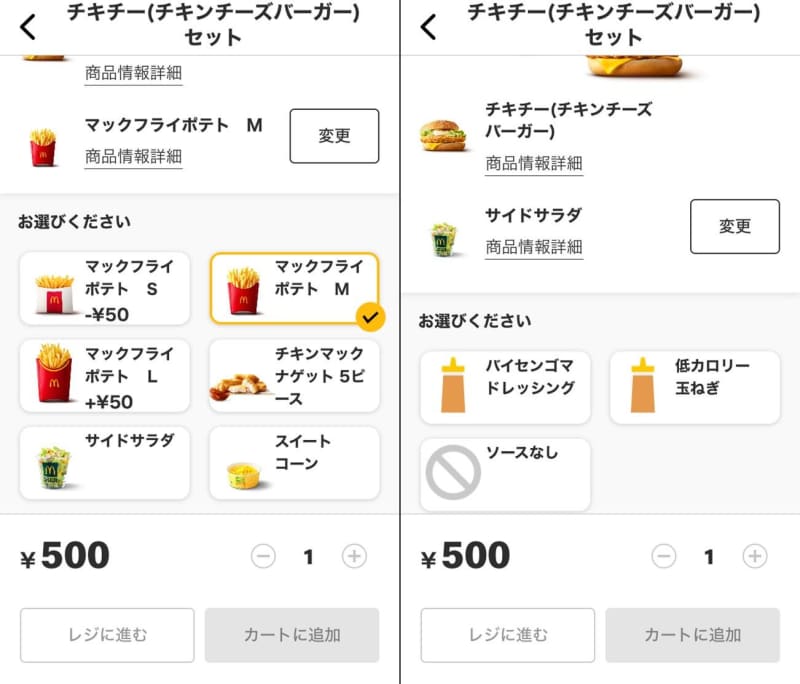The width and height of the screenshot is (800, 684).
Task: Go back using right screen's back arrow
Action: pos(429,27)
